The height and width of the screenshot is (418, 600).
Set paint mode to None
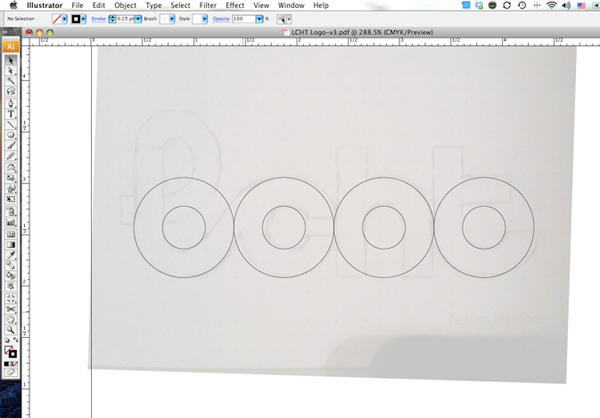[15, 364]
